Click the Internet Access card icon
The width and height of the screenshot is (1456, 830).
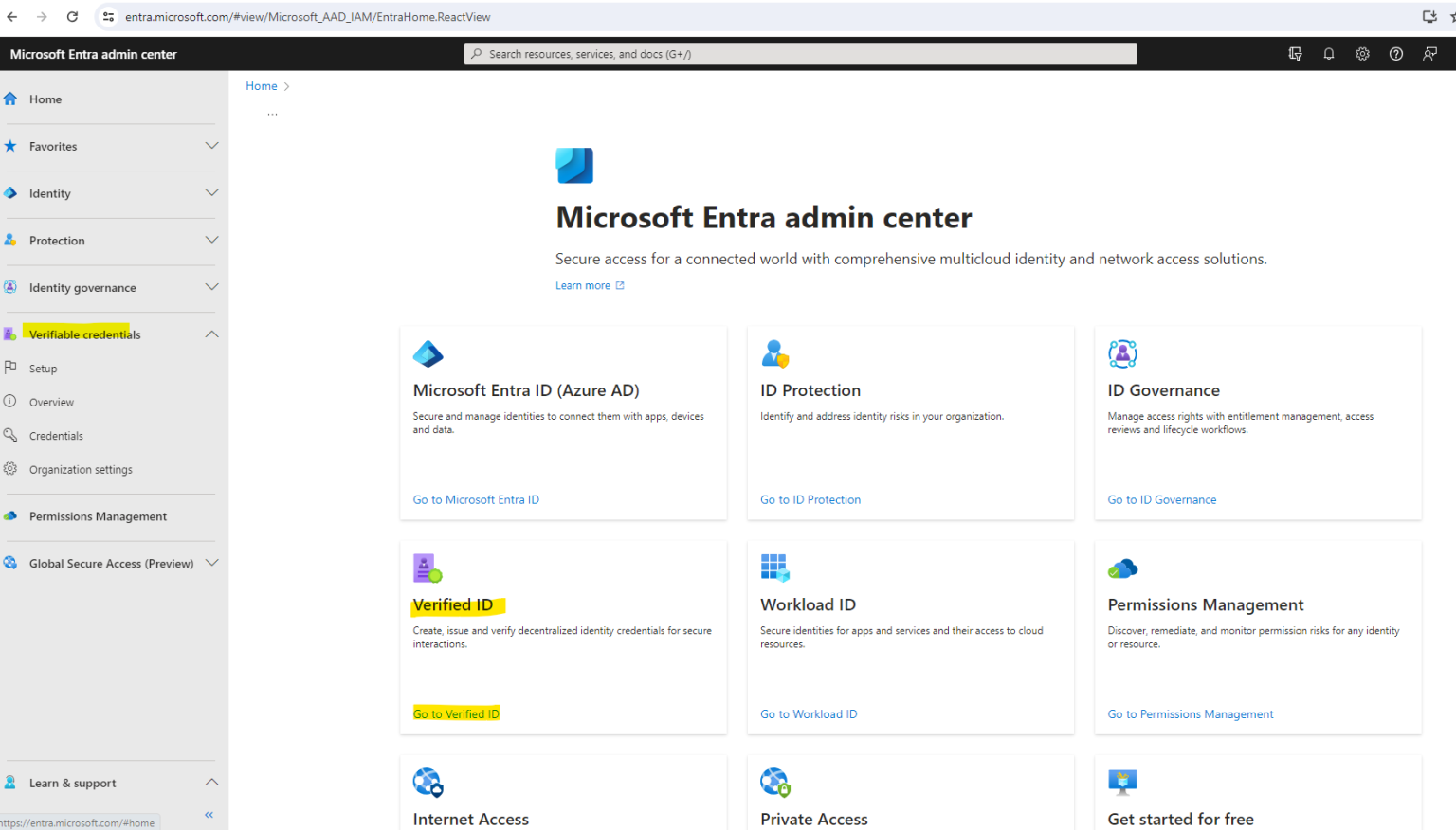[428, 783]
